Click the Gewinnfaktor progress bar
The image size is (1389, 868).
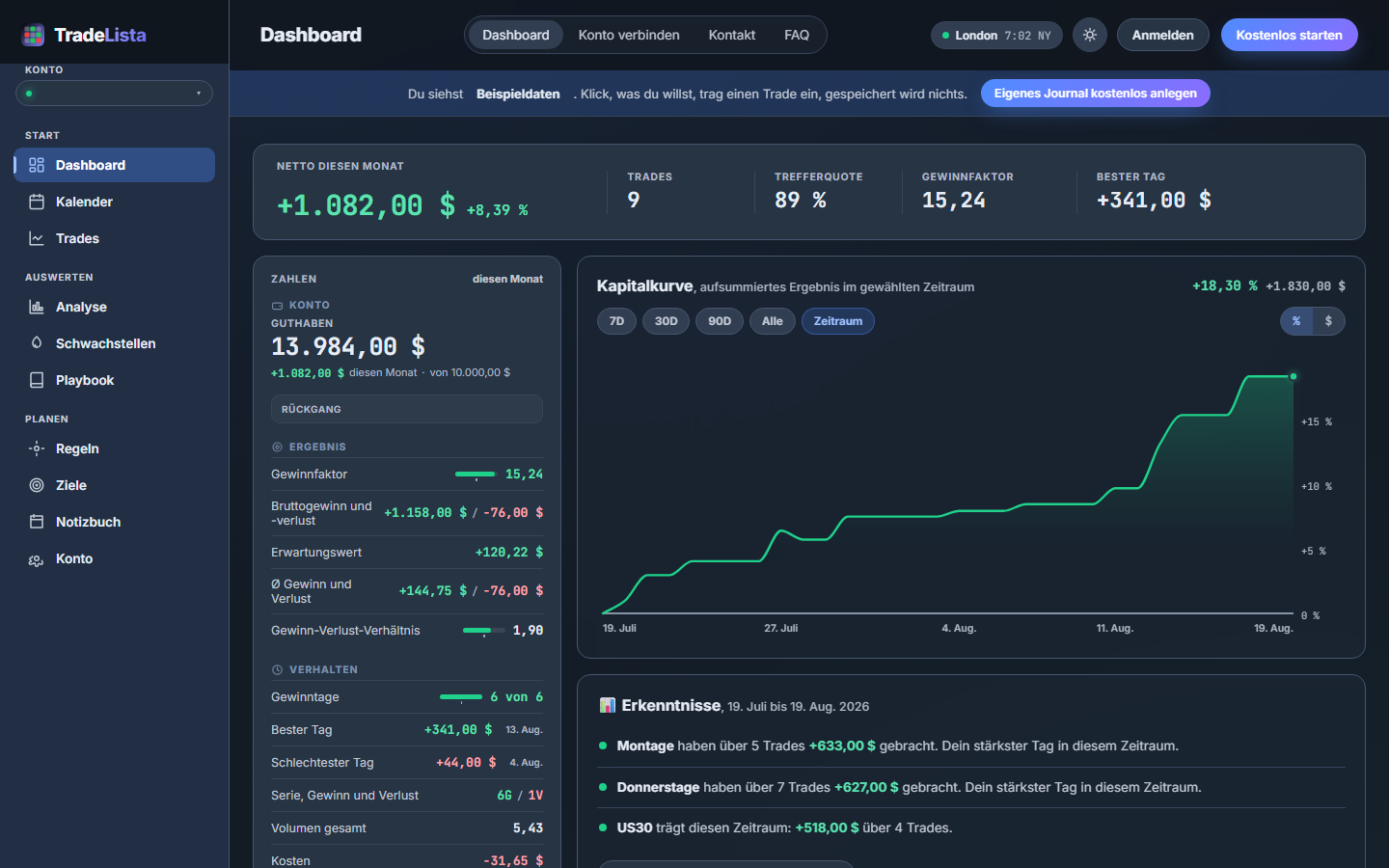[475, 475]
